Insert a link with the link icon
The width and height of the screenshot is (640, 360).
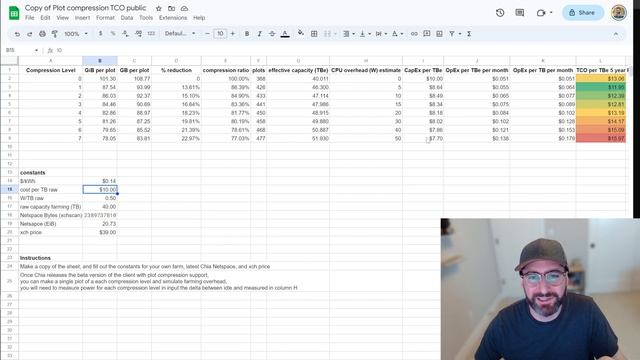[414, 33]
